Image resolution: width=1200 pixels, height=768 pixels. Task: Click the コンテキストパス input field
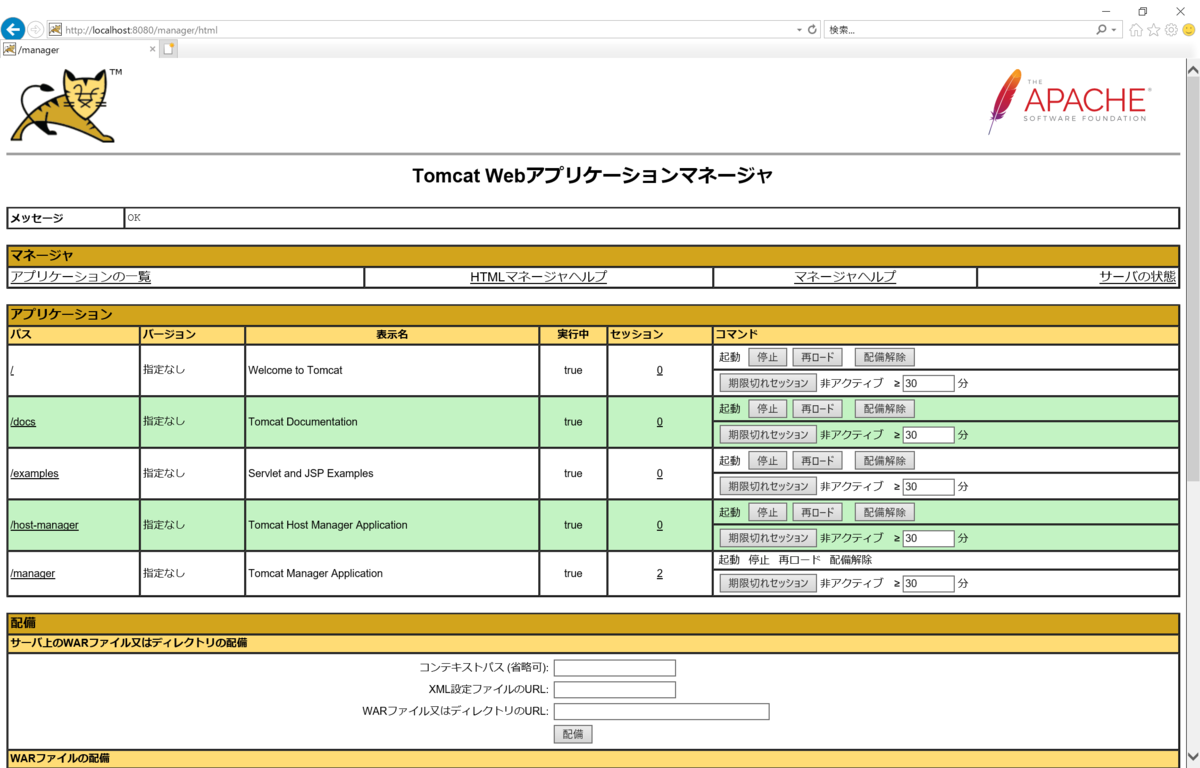coord(615,668)
